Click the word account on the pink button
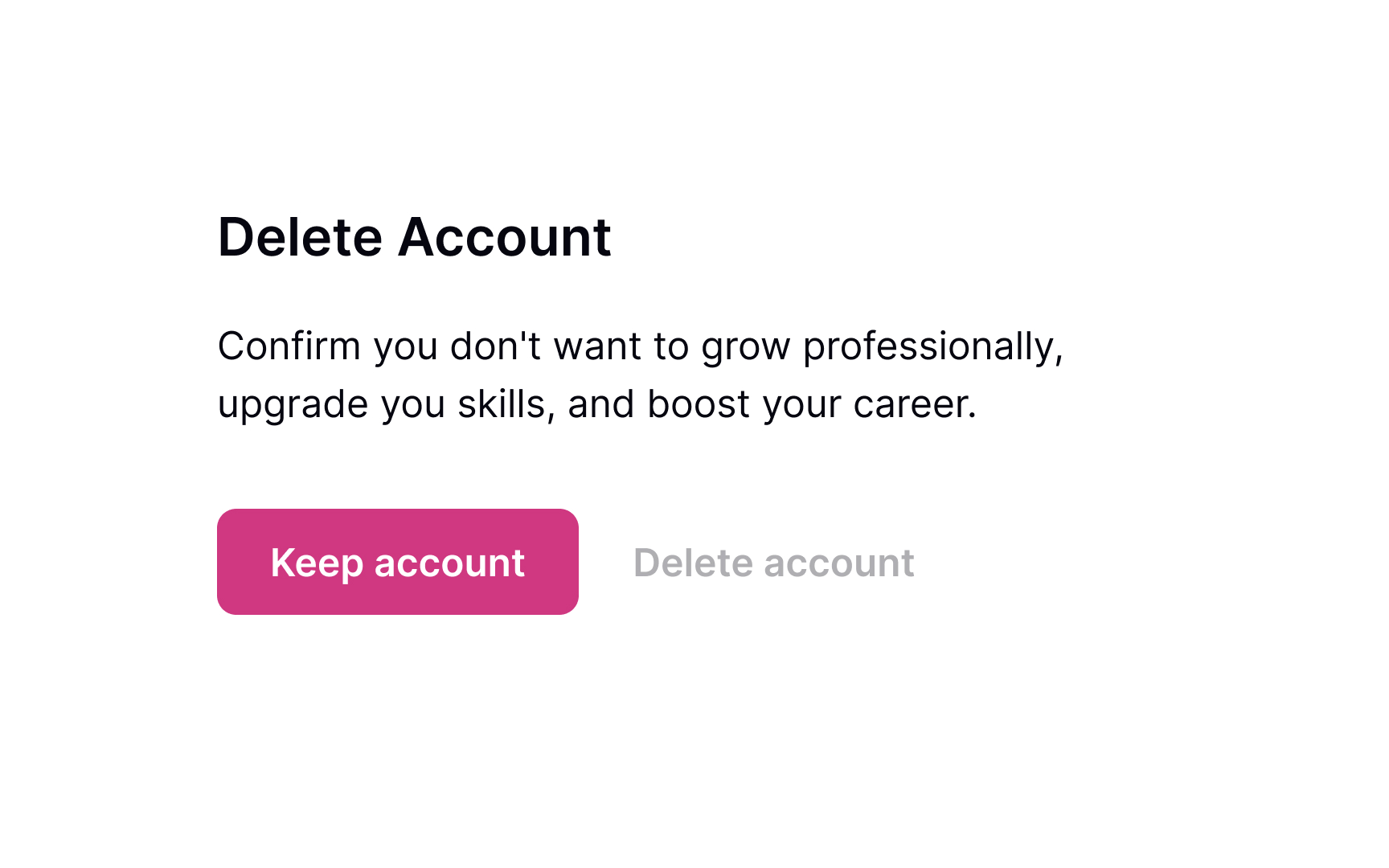1389x868 pixels. pos(449,563)
